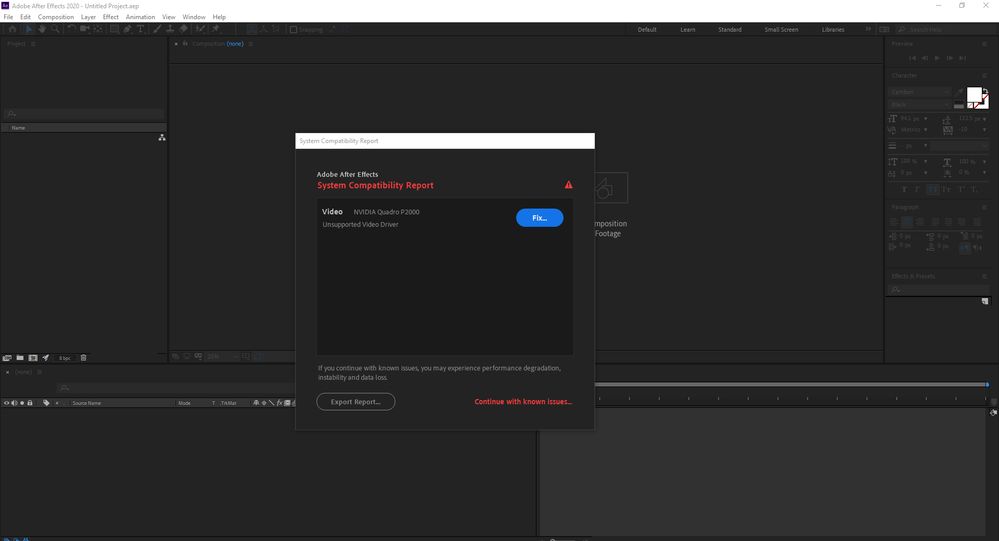Open the File menu
The height and width of the screenshot is (541, 999).
pos(8,17)
